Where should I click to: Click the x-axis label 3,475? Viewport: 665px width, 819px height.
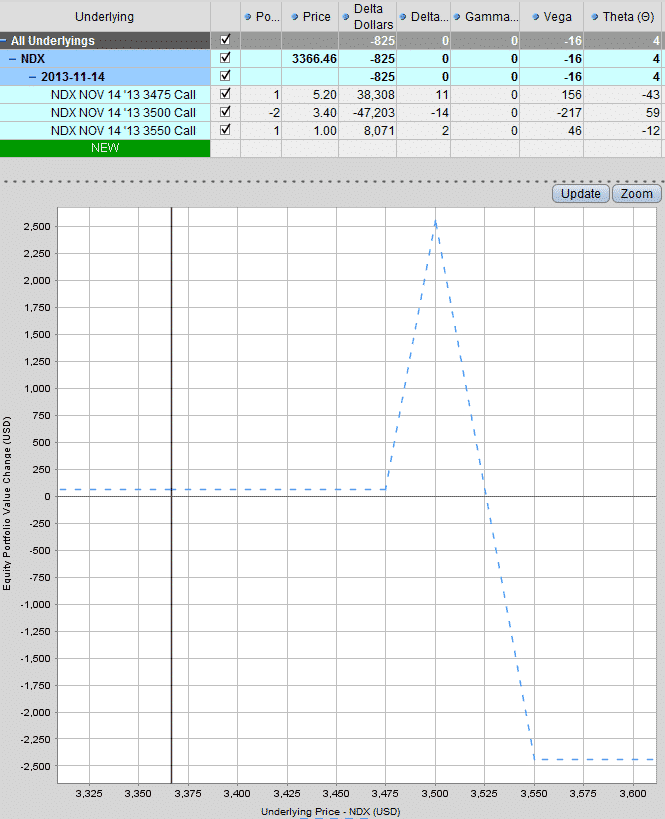point(386,793)
